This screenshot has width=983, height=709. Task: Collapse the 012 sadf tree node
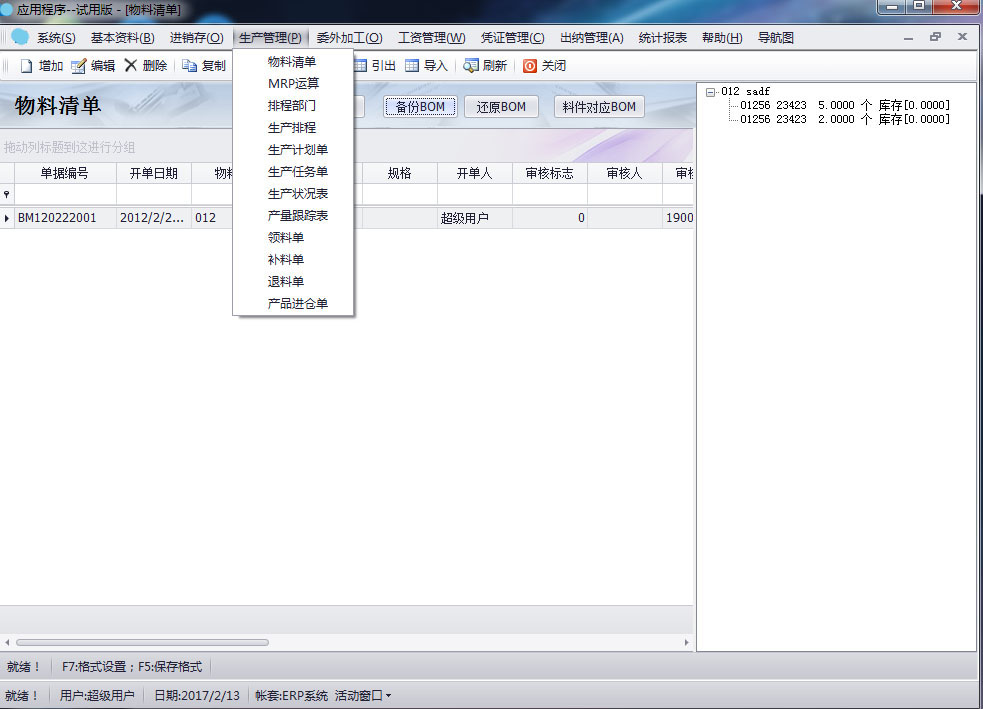(710, 92)
